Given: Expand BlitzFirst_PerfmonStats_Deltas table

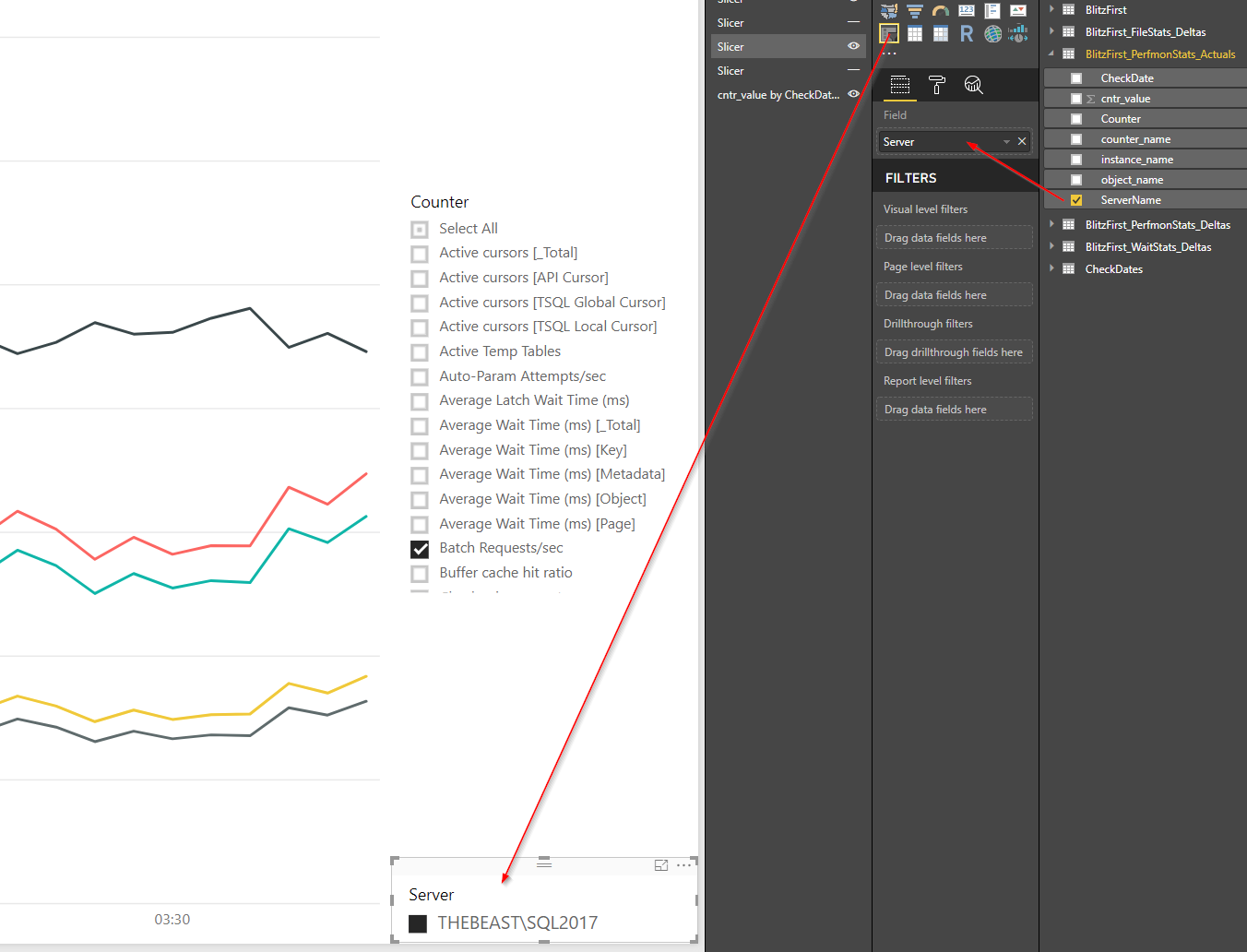Looking at the screenshot, I should pos(1051,224).
